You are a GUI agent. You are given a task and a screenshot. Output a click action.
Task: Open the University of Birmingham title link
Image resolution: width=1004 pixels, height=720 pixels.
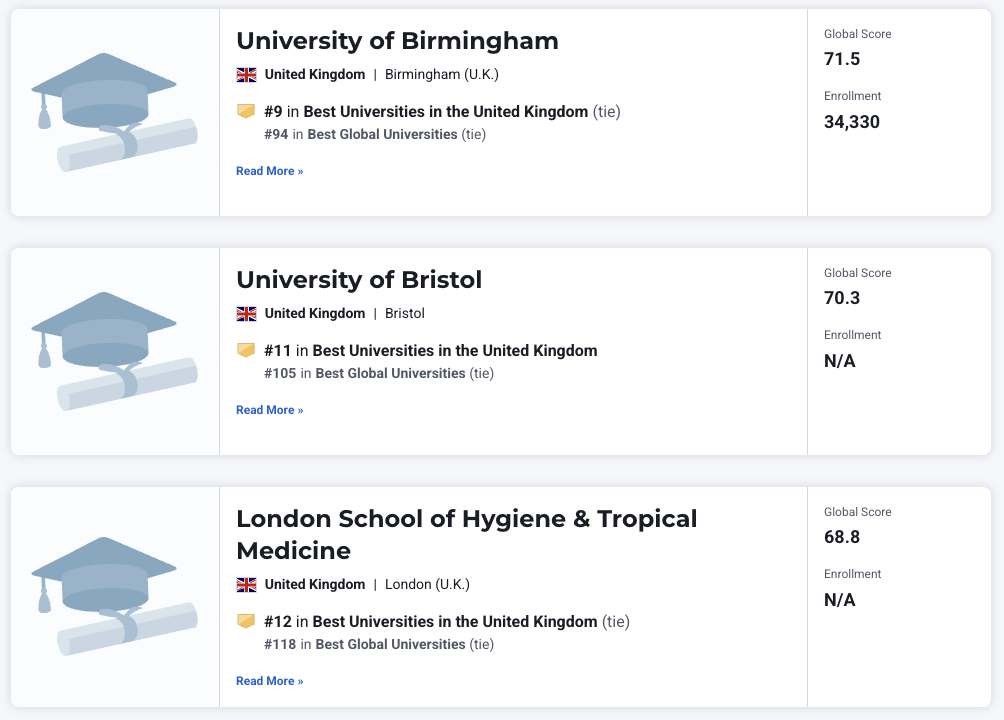[397, 41]
